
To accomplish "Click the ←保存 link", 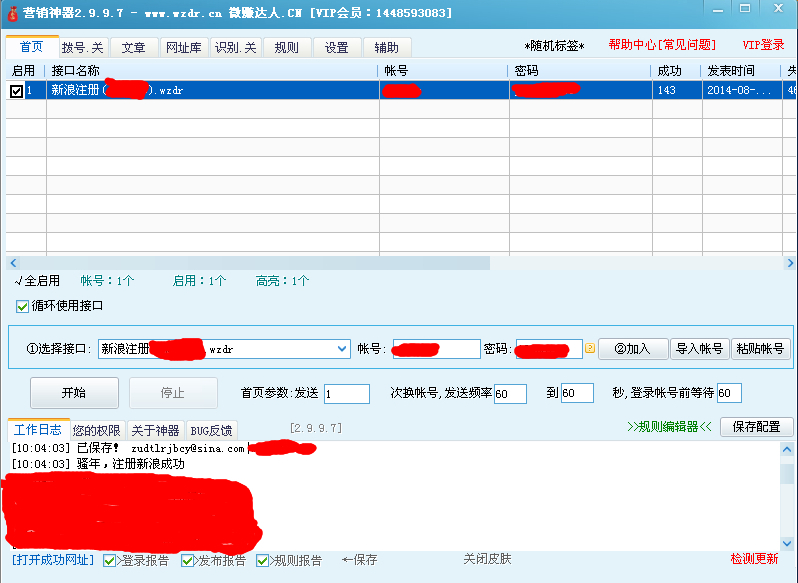I will [360, 560].
